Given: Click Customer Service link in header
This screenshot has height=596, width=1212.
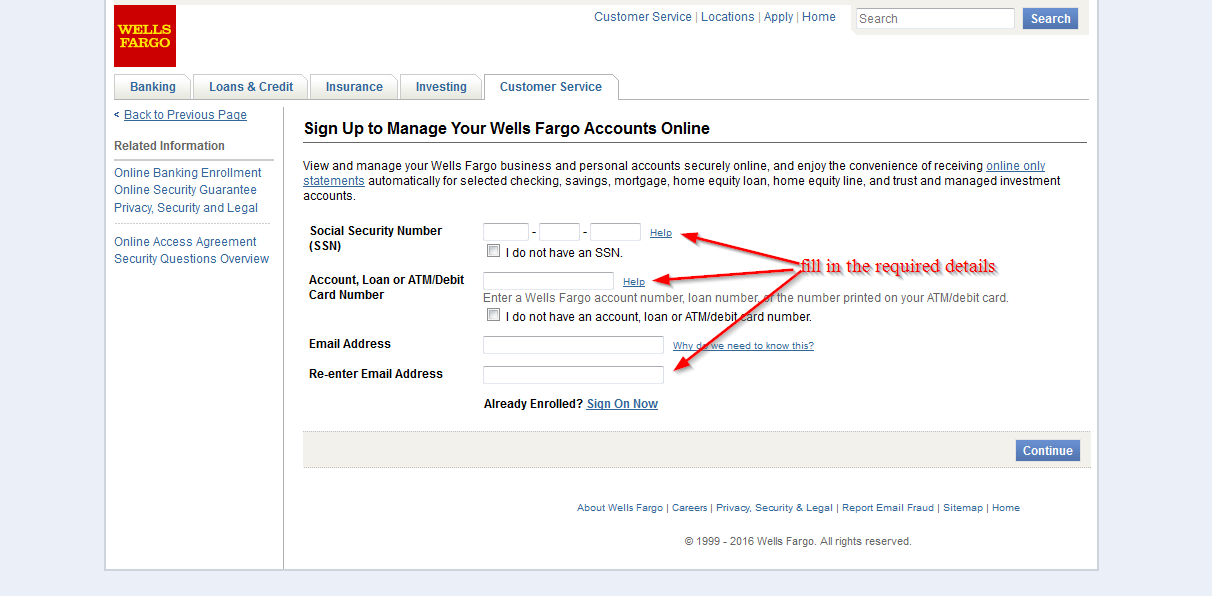Looking at the screenshot, I should (x=643, y=17).
